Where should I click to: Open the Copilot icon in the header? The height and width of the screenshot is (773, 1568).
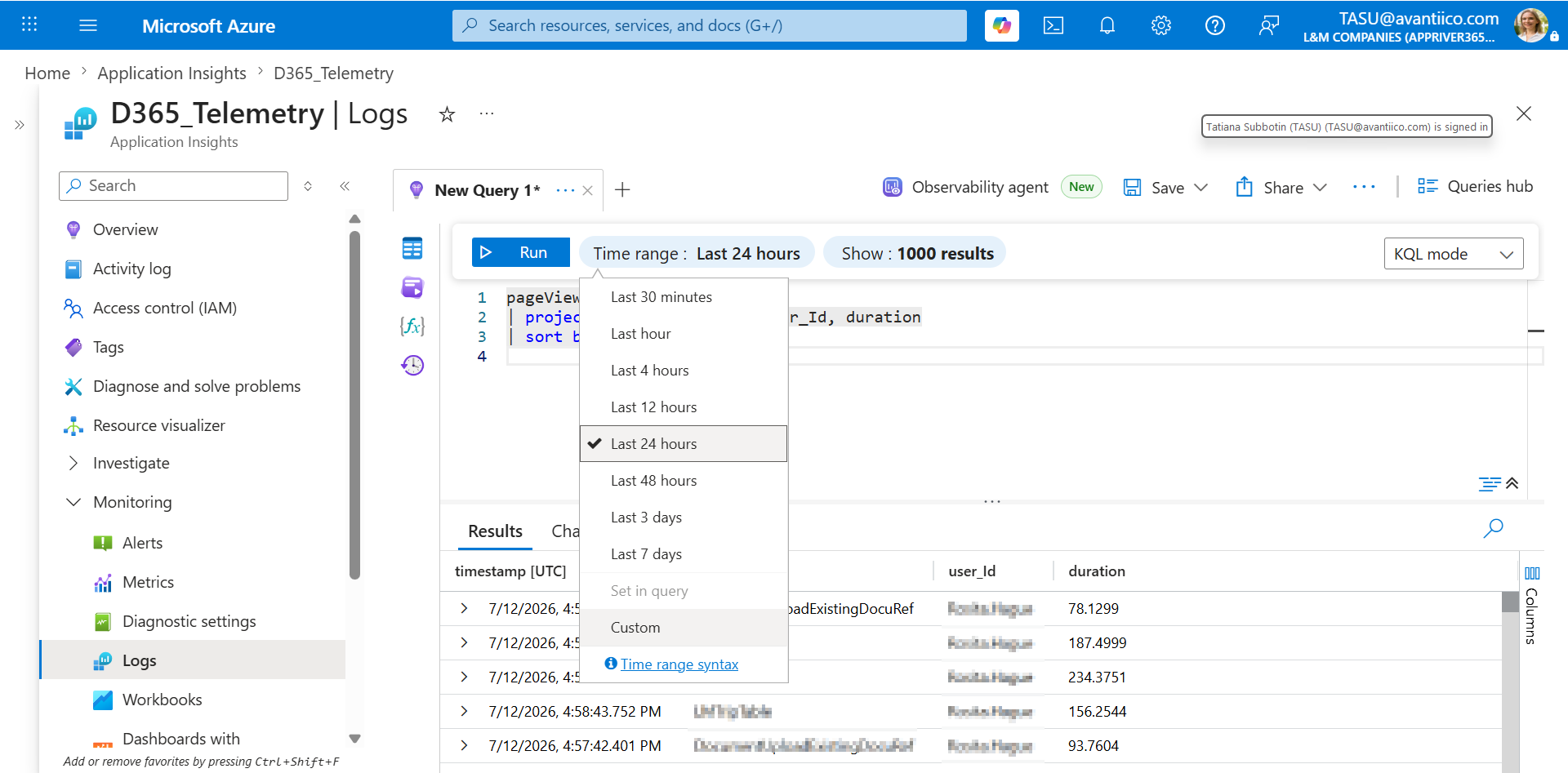click(1001, 25)
